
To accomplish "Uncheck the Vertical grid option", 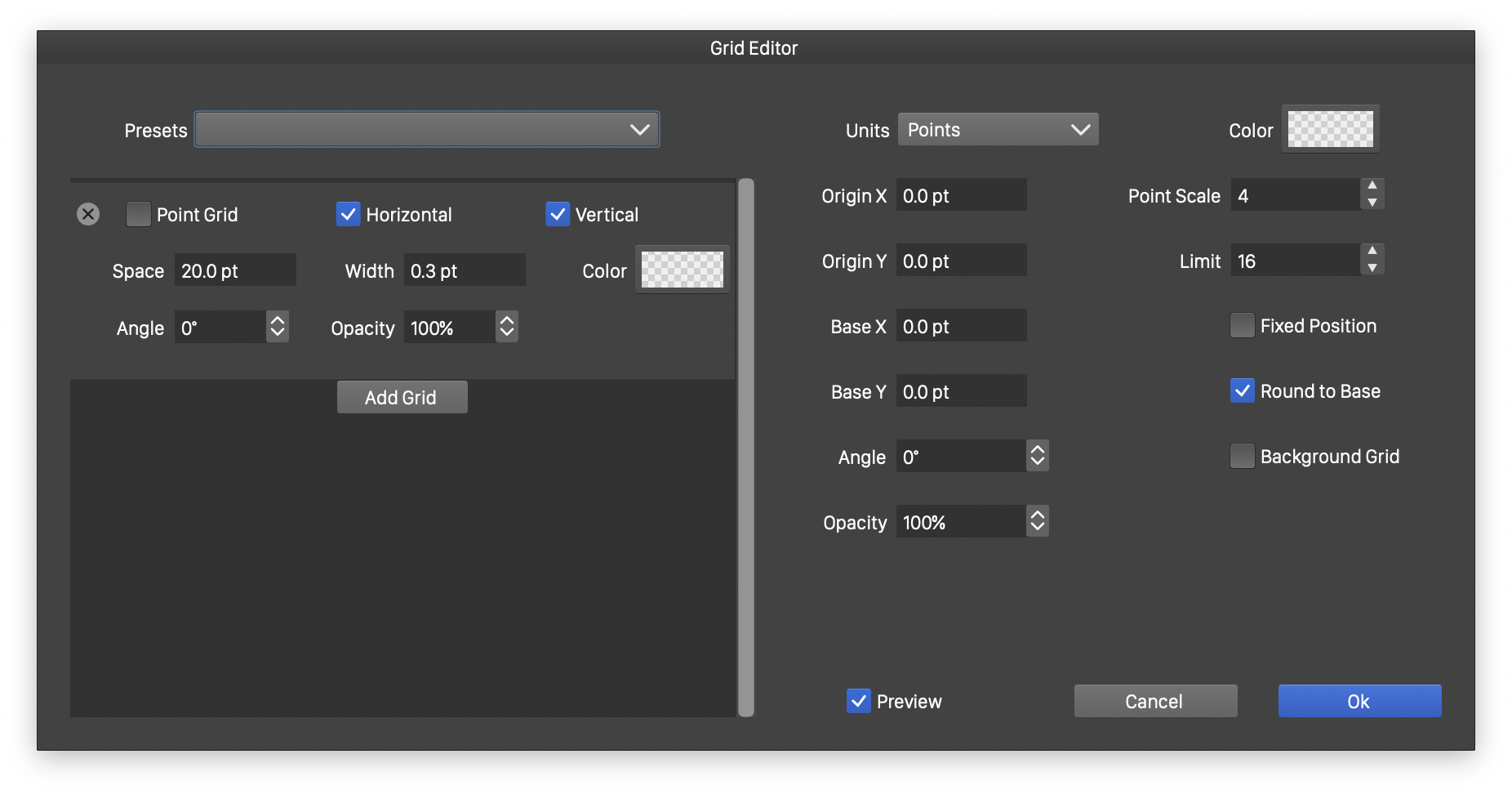I will click(558, 214).
